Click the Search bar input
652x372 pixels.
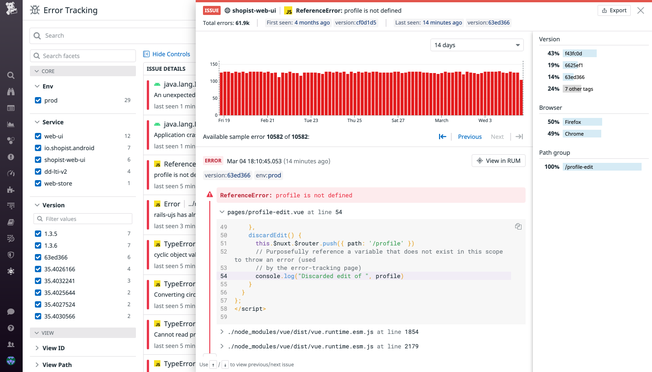pyautogui.click(x=112, y=35)
